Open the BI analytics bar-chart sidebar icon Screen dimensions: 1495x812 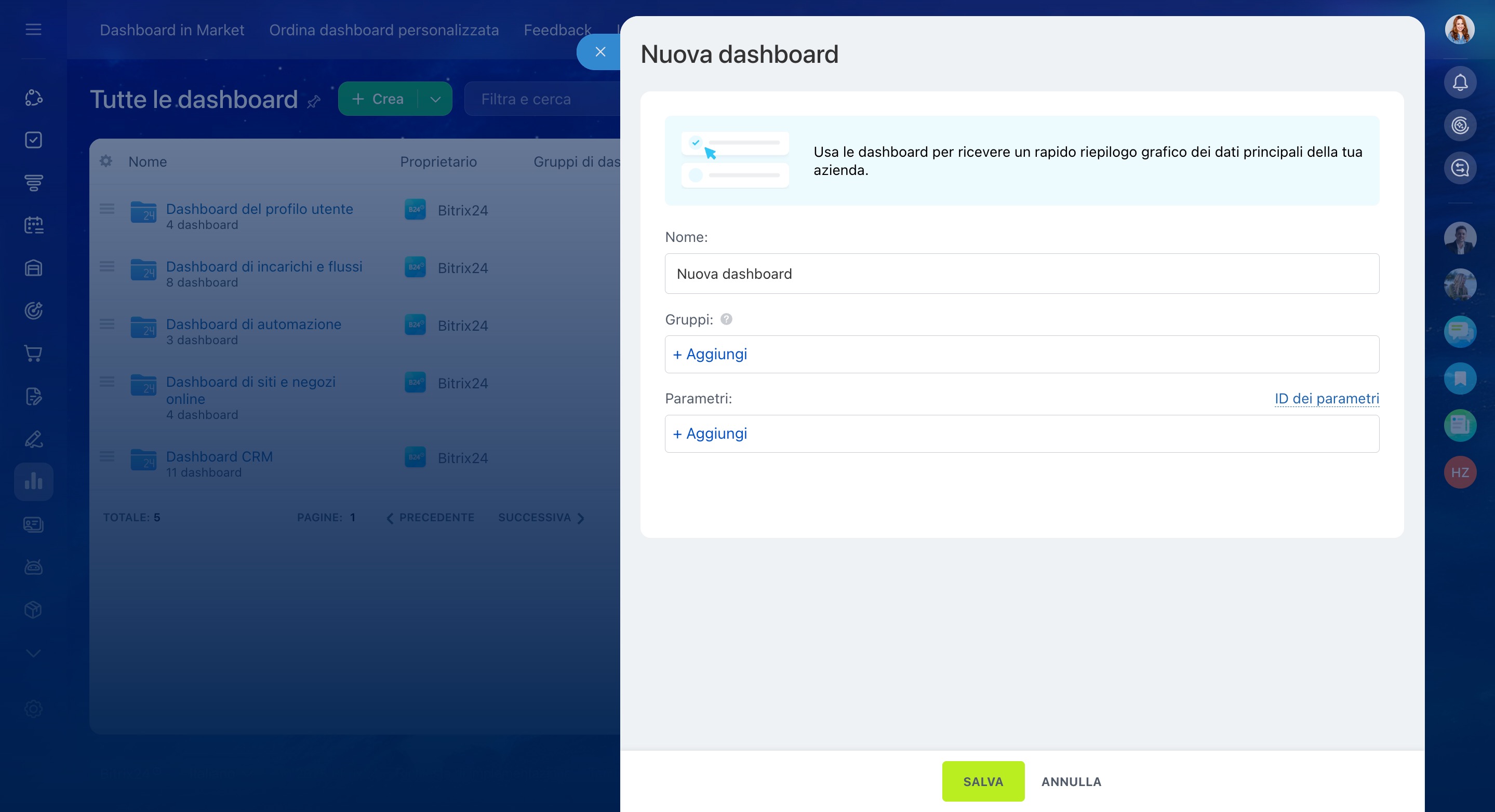pyautogui.click(x=34, y=481)
